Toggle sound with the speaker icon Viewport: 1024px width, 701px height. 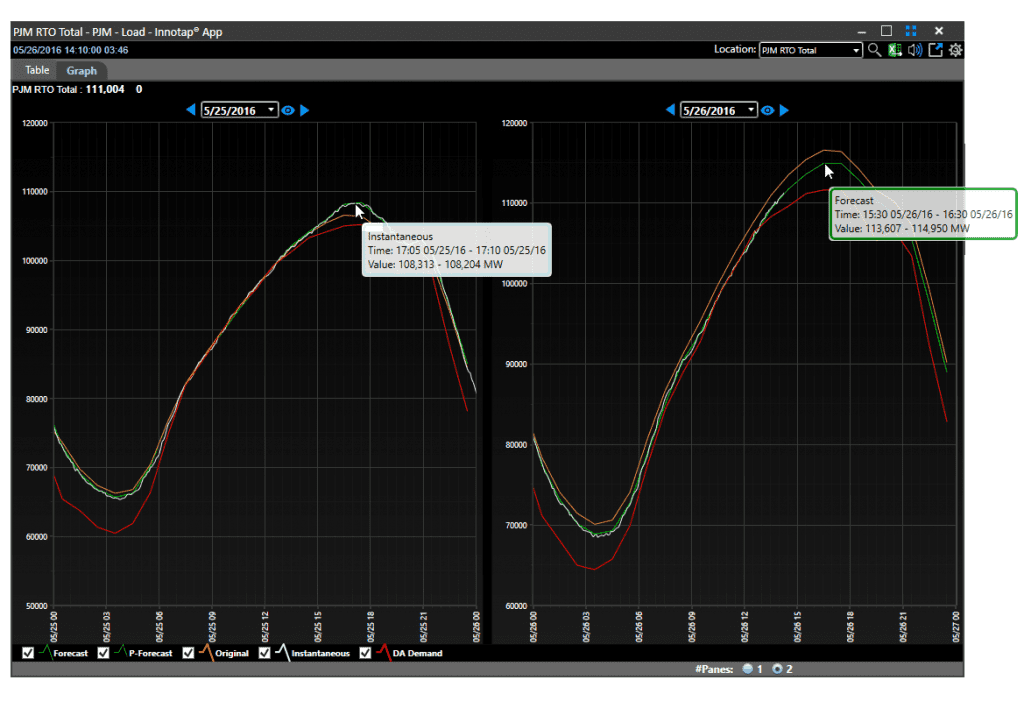pos(915,50)
